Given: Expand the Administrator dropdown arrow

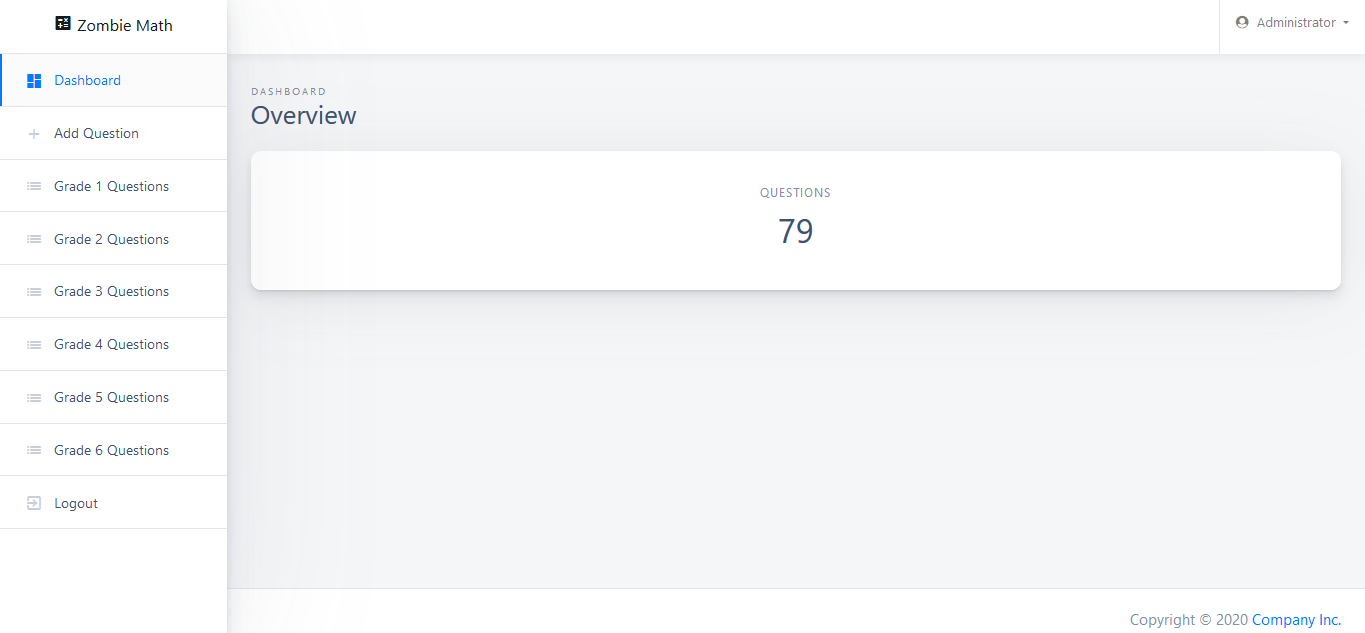Looking at the screenshot, I should tap(1346, 23).
